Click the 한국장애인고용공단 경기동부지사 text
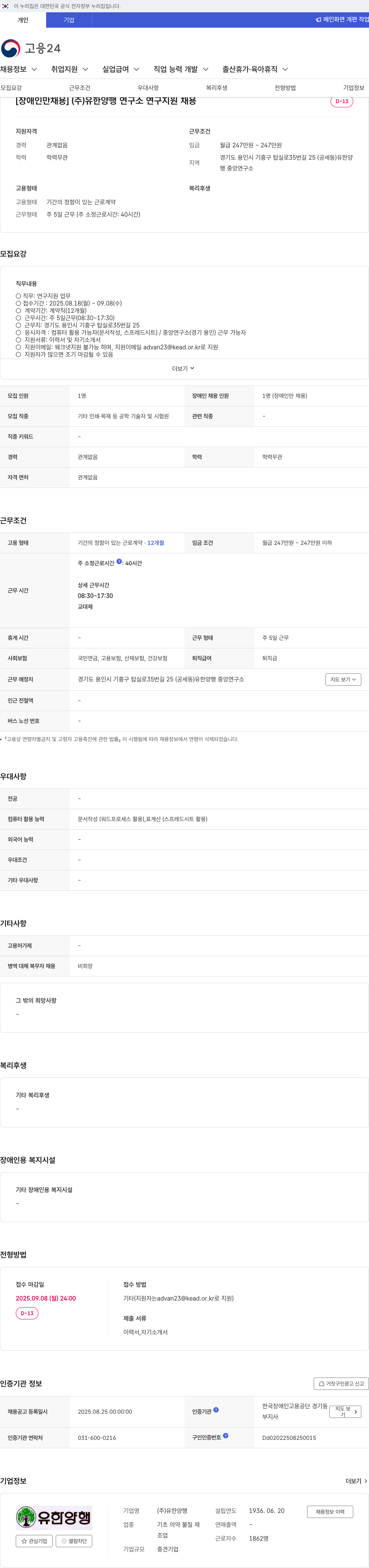The height and width of the screenshot is (1568, 369). (295, 1411)
